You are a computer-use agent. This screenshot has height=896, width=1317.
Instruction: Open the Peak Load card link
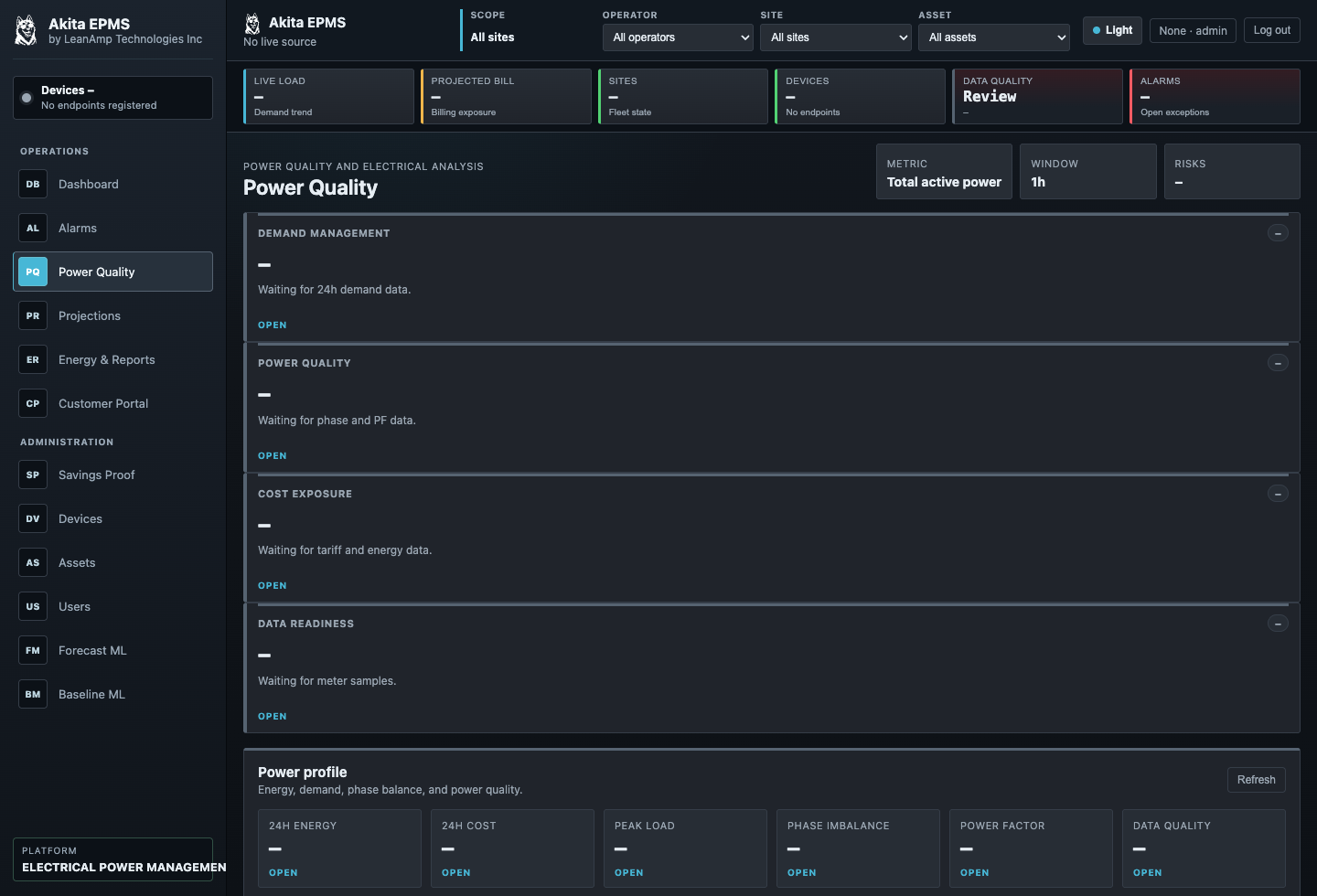(629, 873)
